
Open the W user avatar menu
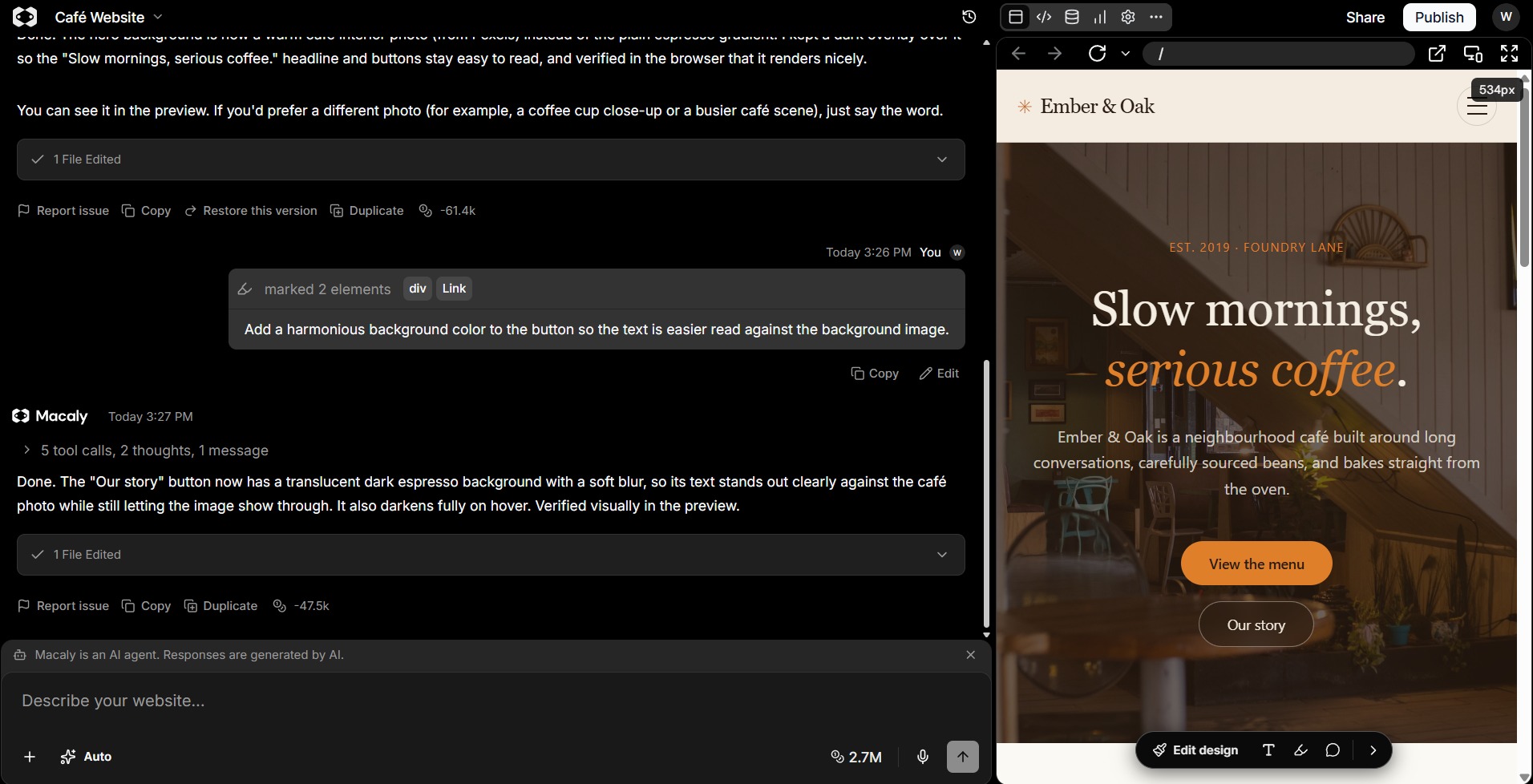point(1506,17)
